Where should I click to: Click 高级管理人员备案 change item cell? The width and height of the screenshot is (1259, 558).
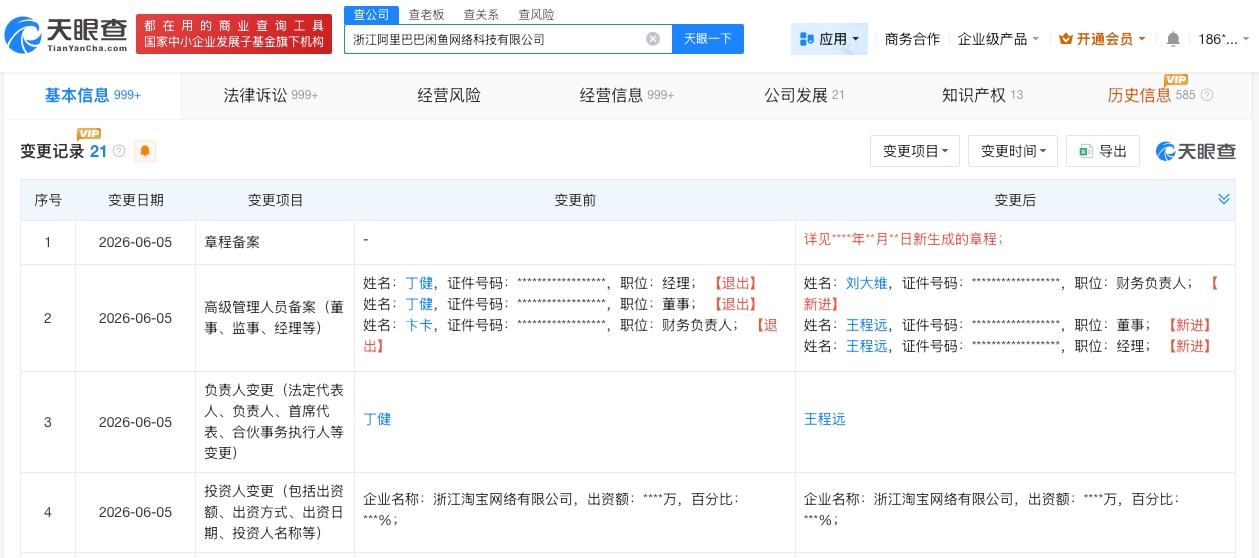point(275,318)
